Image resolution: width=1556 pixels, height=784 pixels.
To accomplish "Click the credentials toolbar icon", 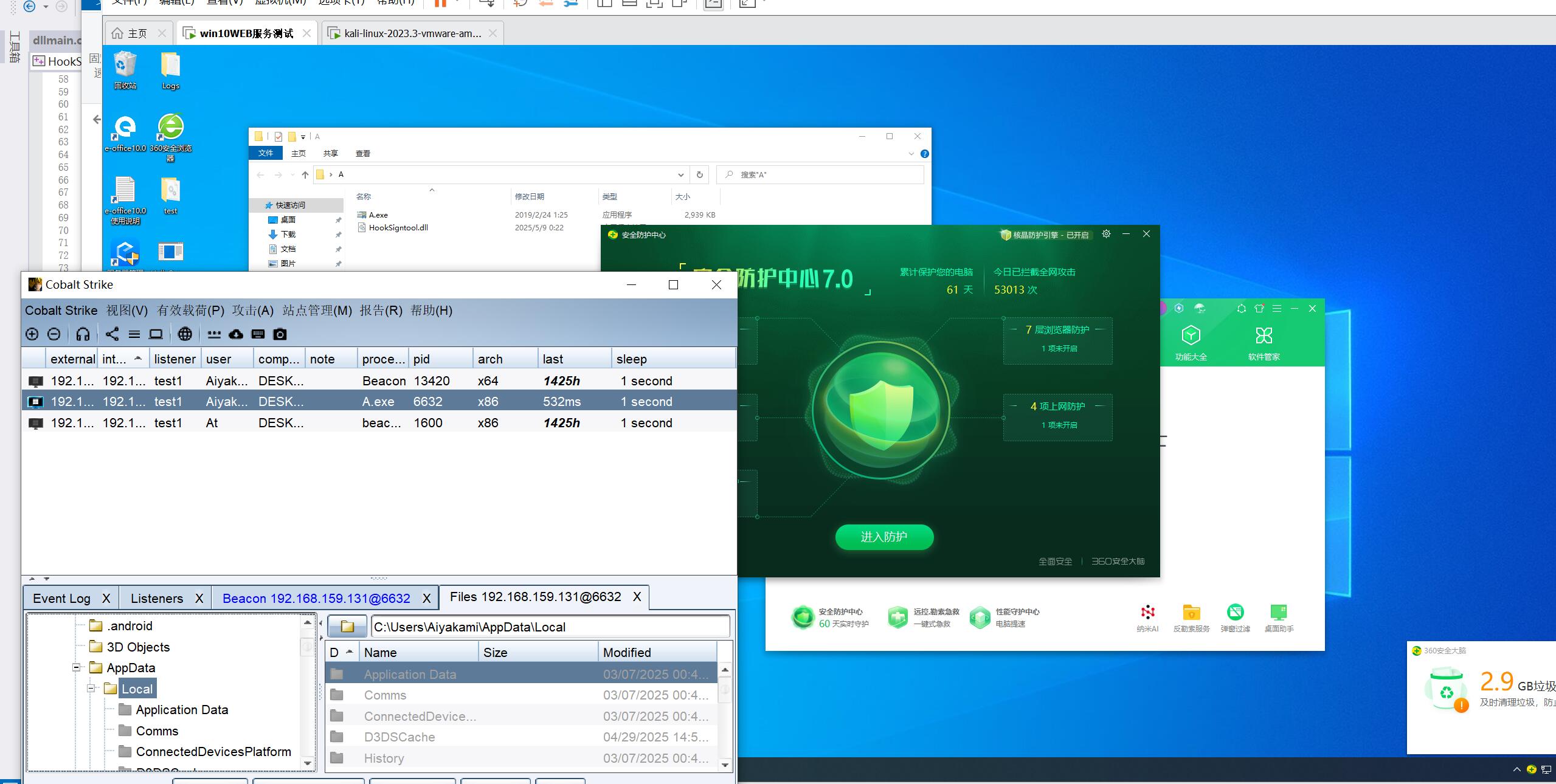I will (214, 334).
